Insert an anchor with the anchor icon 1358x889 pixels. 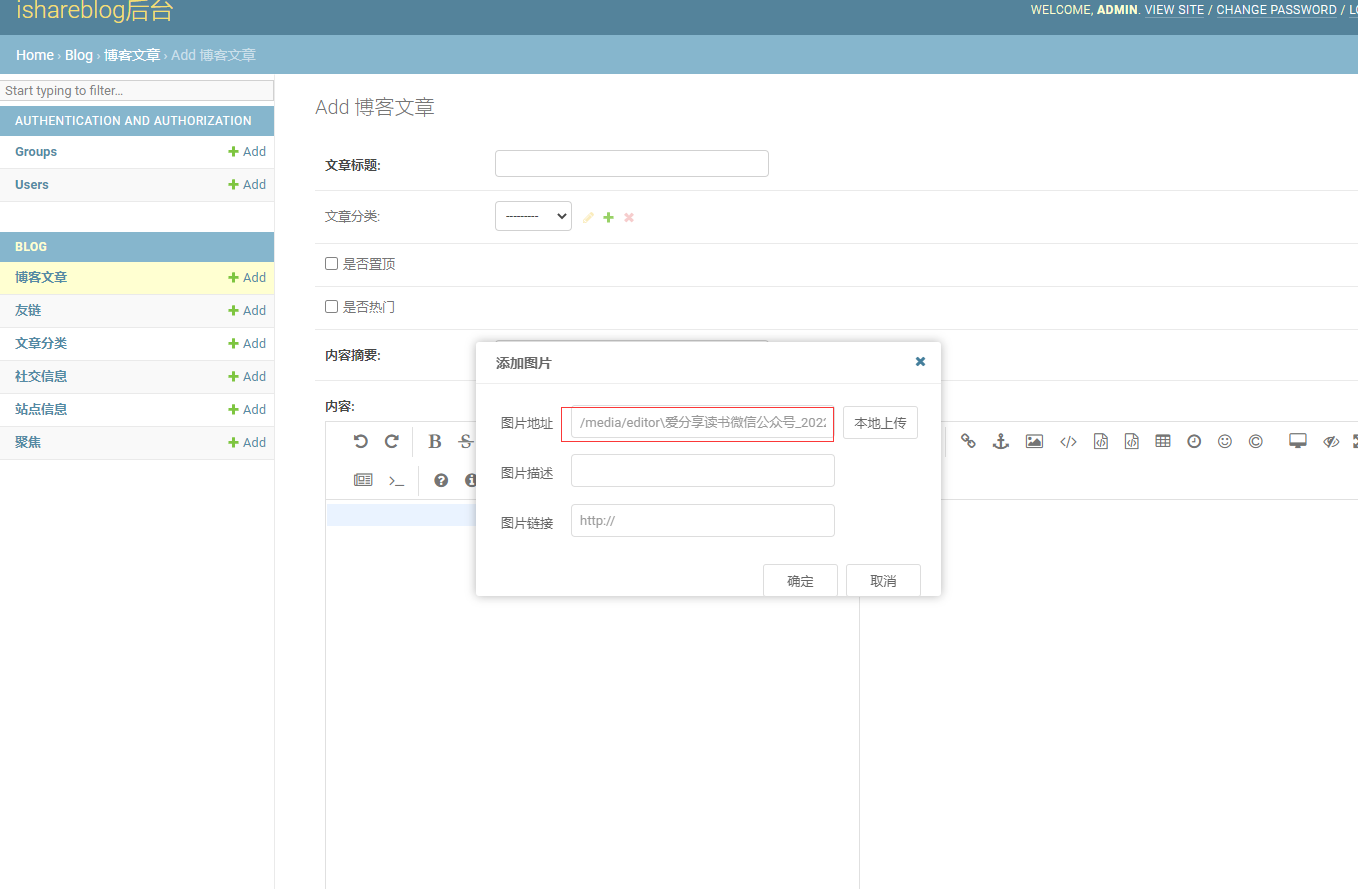[x=1000, y=441]
